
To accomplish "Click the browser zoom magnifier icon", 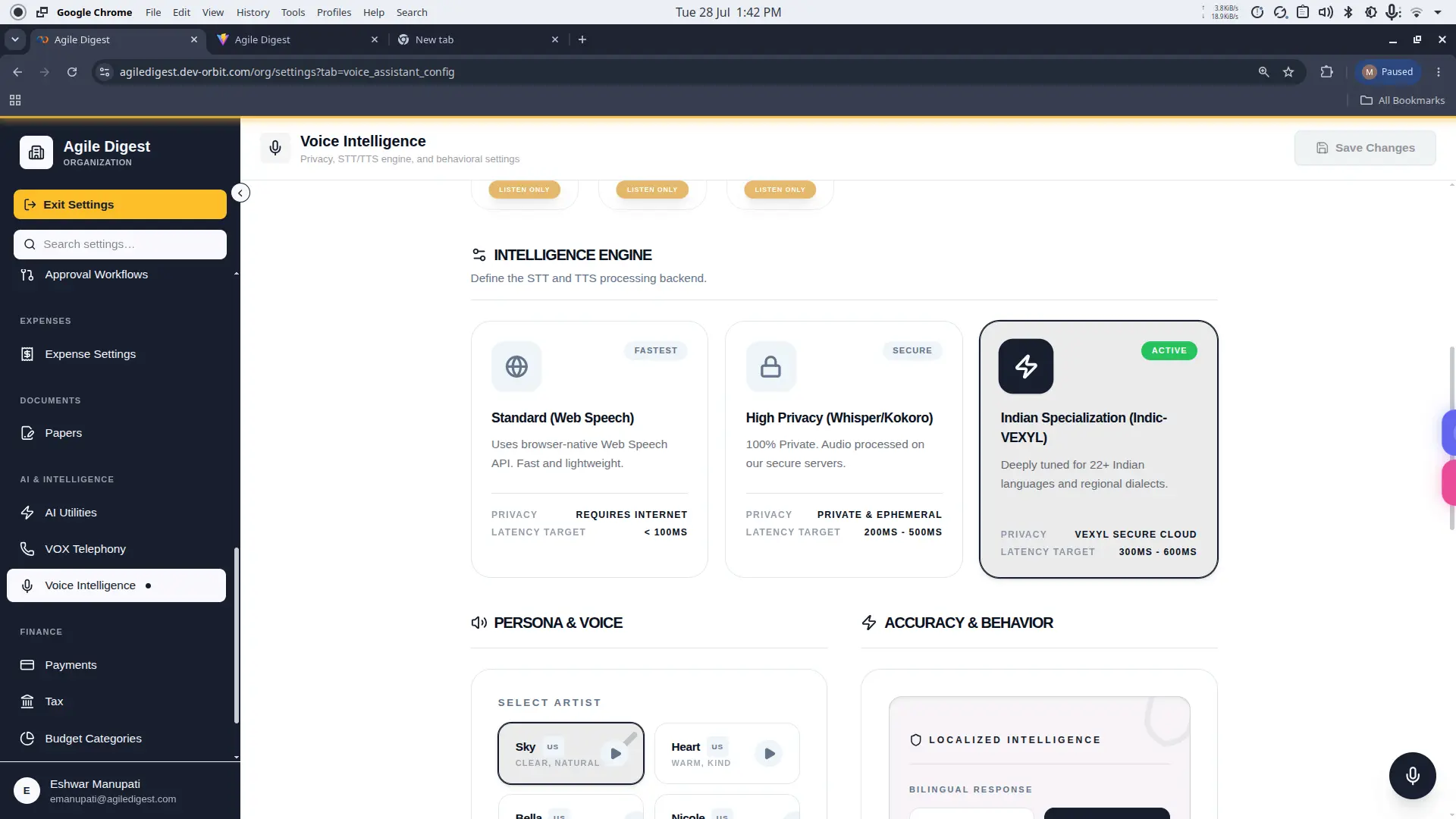I will click(x=1263, y=72).
